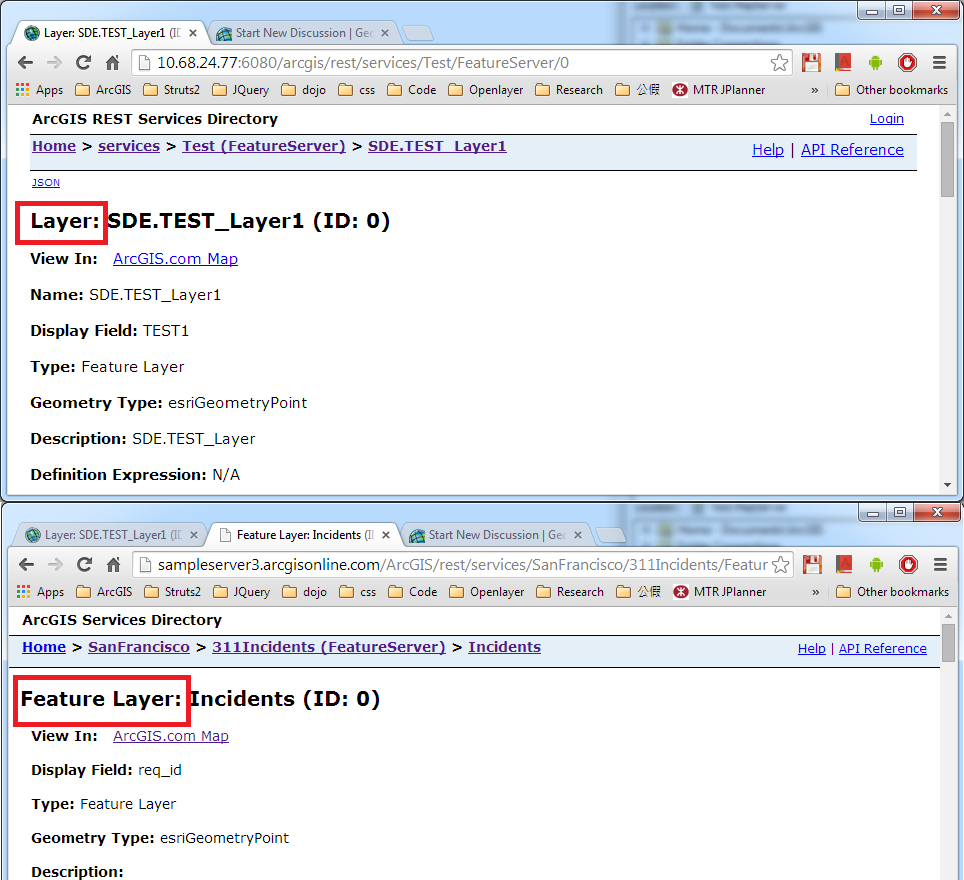Click the red stop-hand extension in top window
Image resolution: width=964 pixels, height=880 pixels.
click(x=907, y=62)
